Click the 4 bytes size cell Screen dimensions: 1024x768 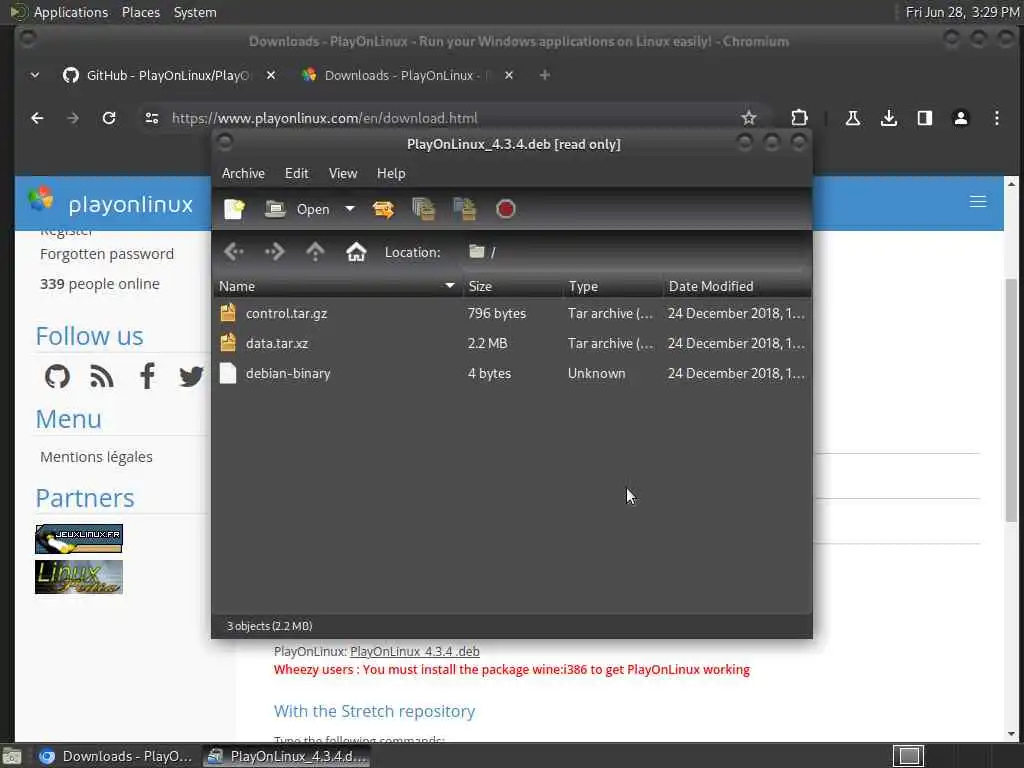pos(489,374)
